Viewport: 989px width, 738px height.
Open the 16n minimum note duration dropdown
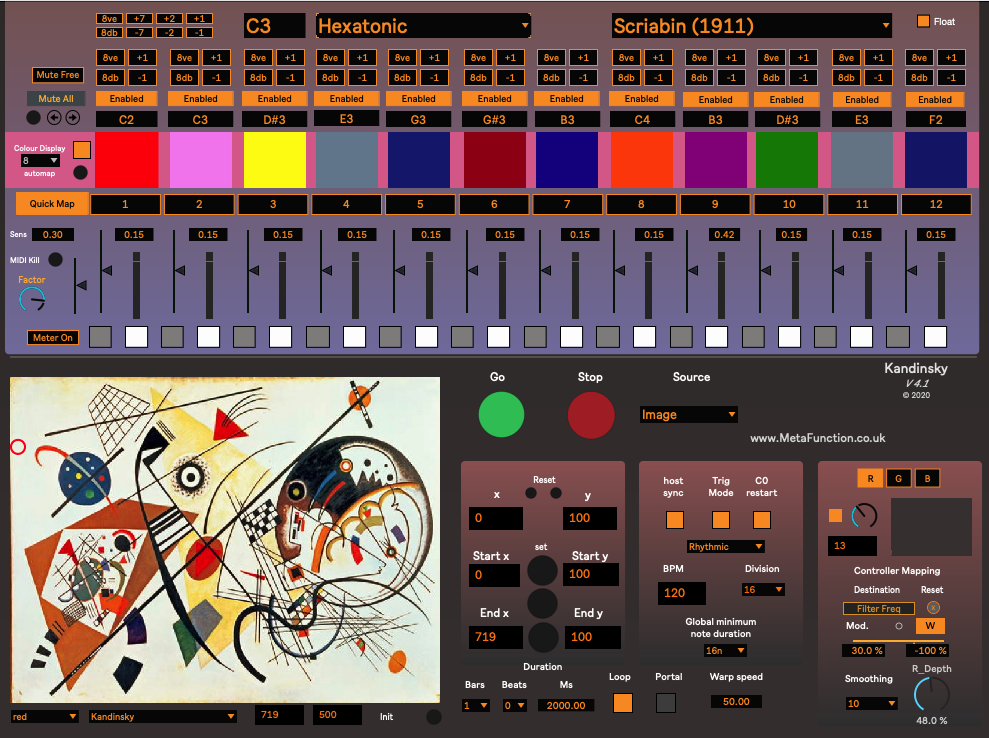point(725,650)
